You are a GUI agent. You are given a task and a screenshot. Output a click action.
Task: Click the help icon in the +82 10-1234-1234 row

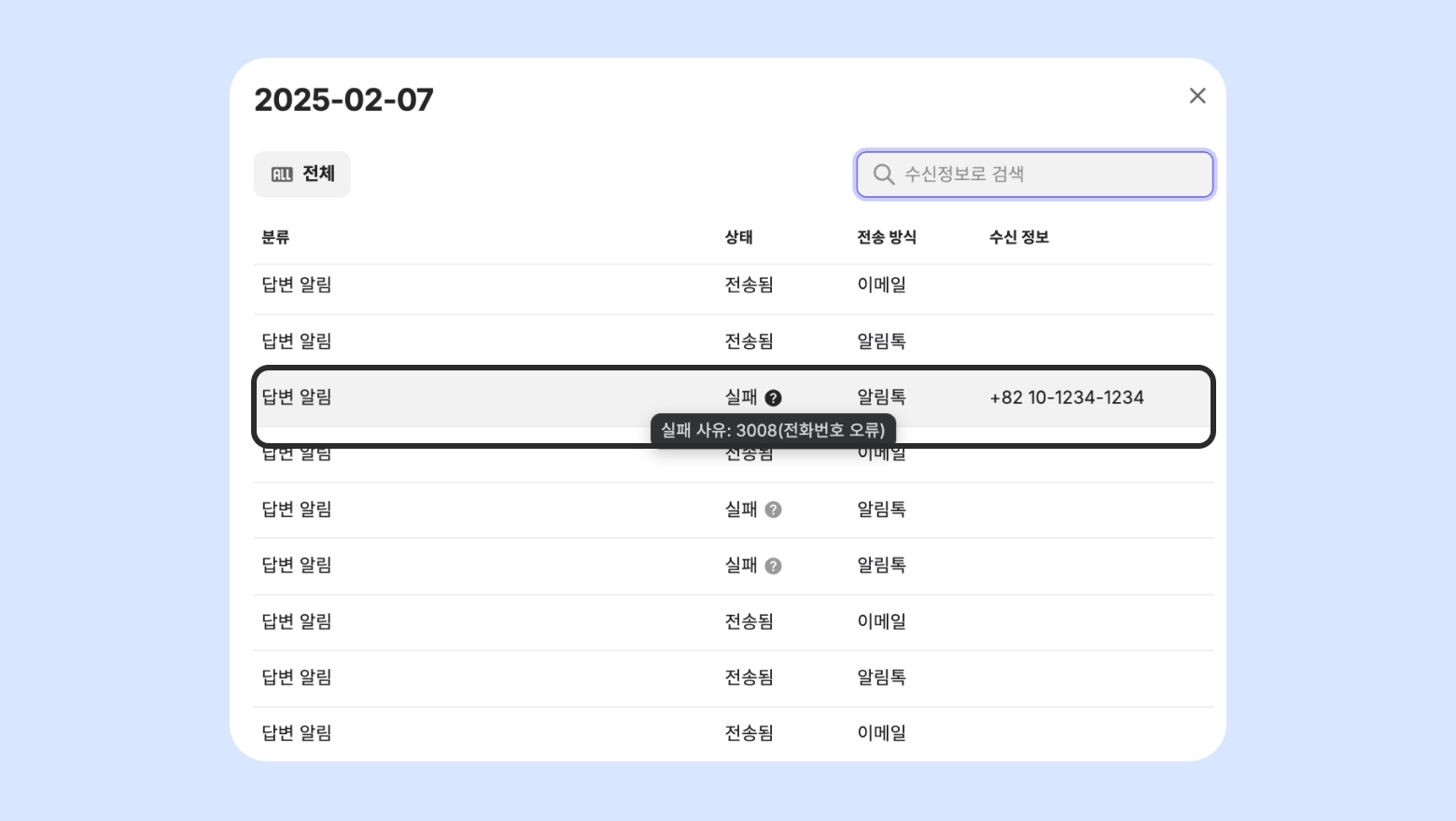tap(774, 397)
